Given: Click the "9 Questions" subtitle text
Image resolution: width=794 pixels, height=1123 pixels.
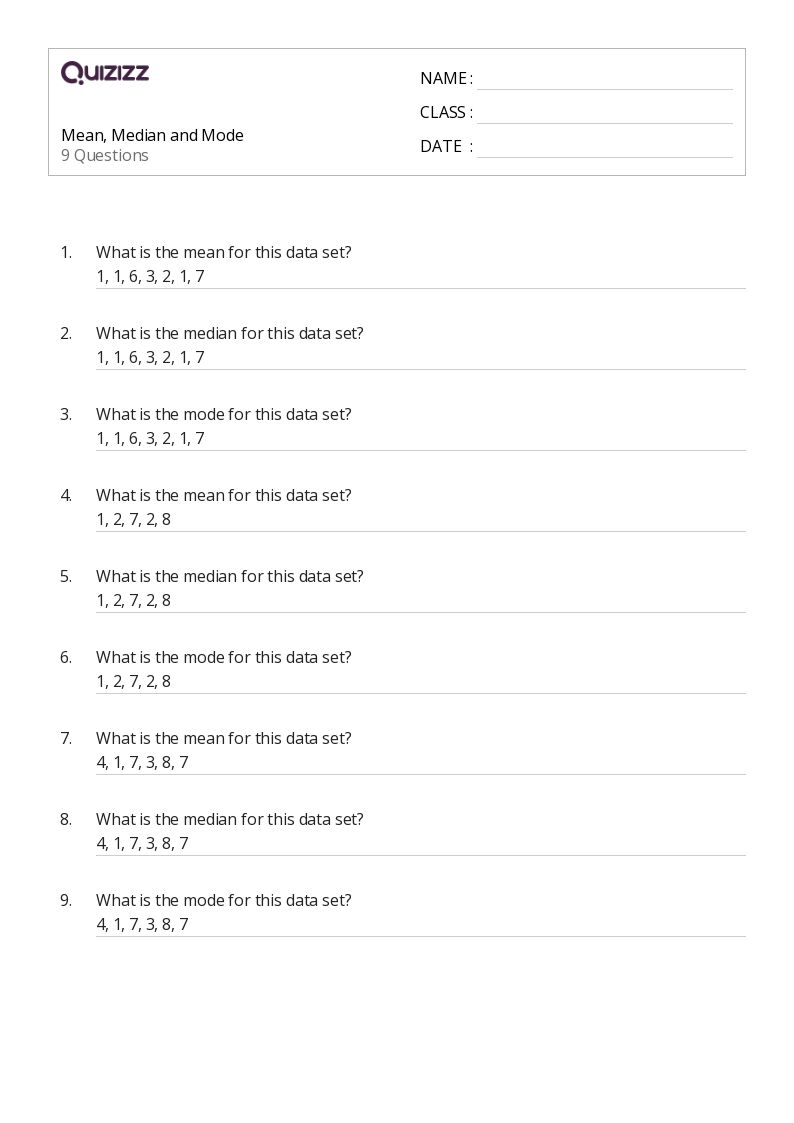Looking at the screenshot, I should point(105,155).
